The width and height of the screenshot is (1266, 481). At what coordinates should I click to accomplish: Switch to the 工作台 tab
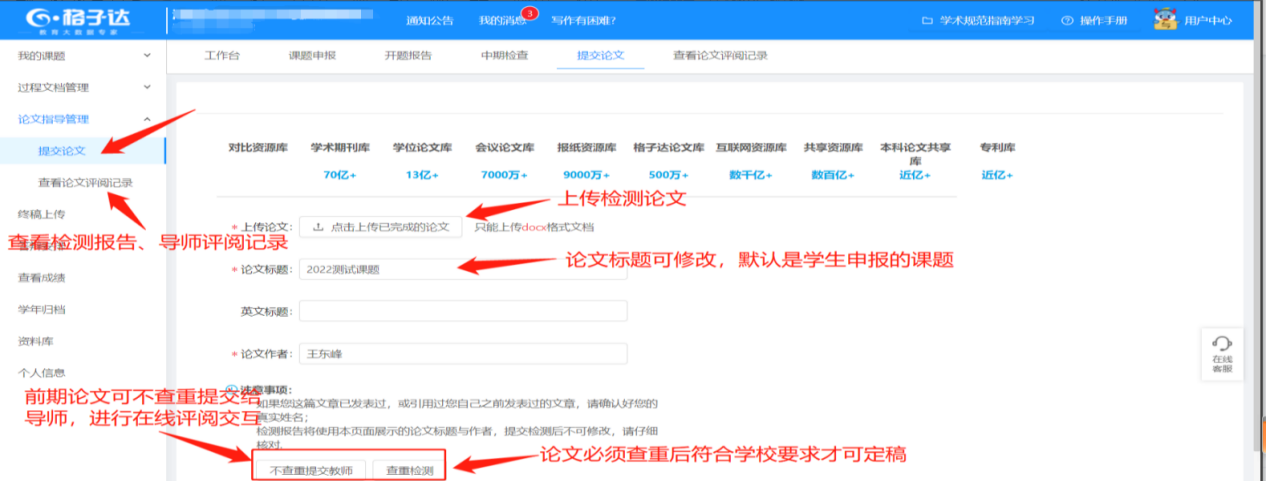[x=221, y=56]
